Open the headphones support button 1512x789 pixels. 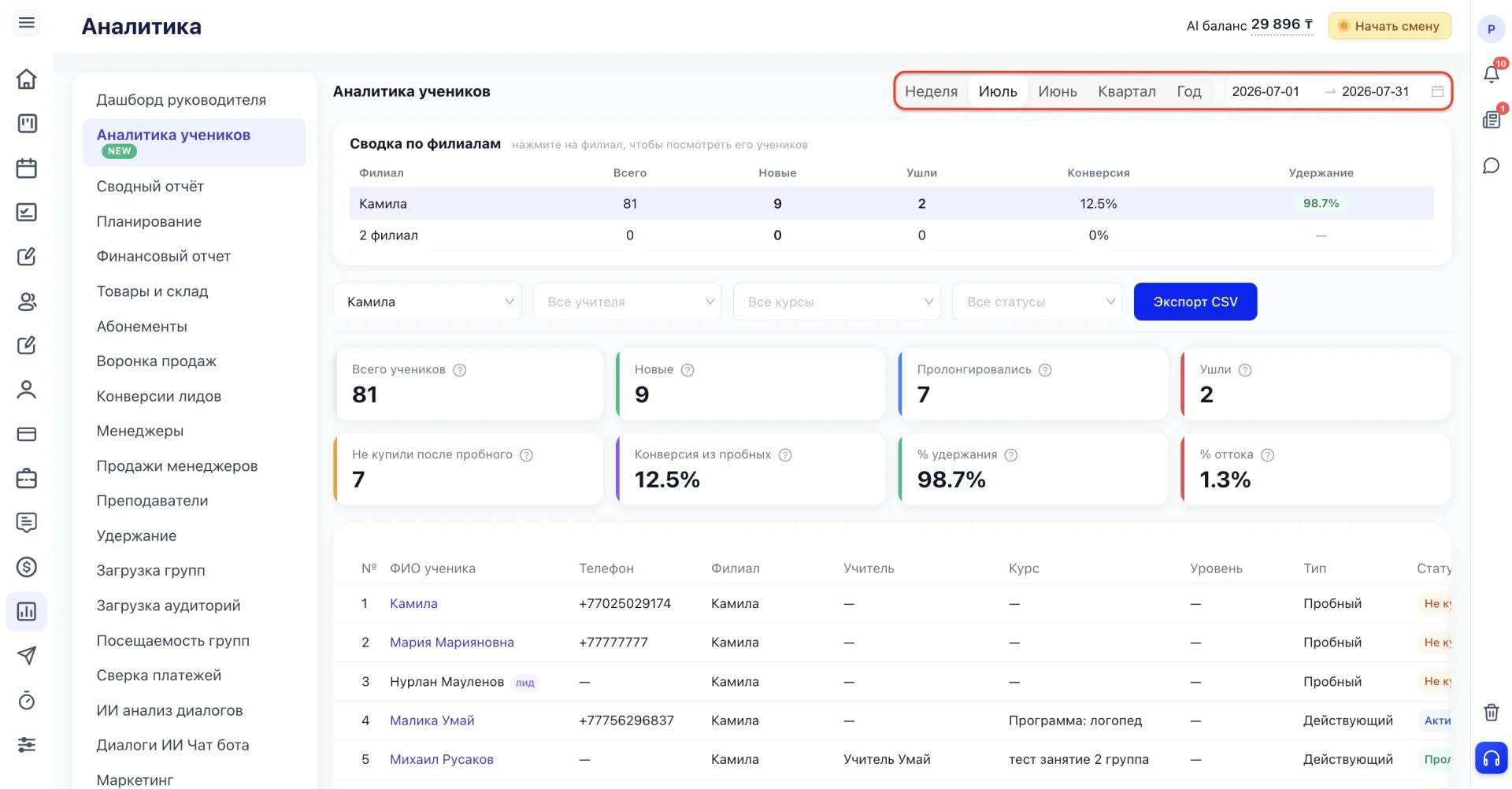[1491, 758]
